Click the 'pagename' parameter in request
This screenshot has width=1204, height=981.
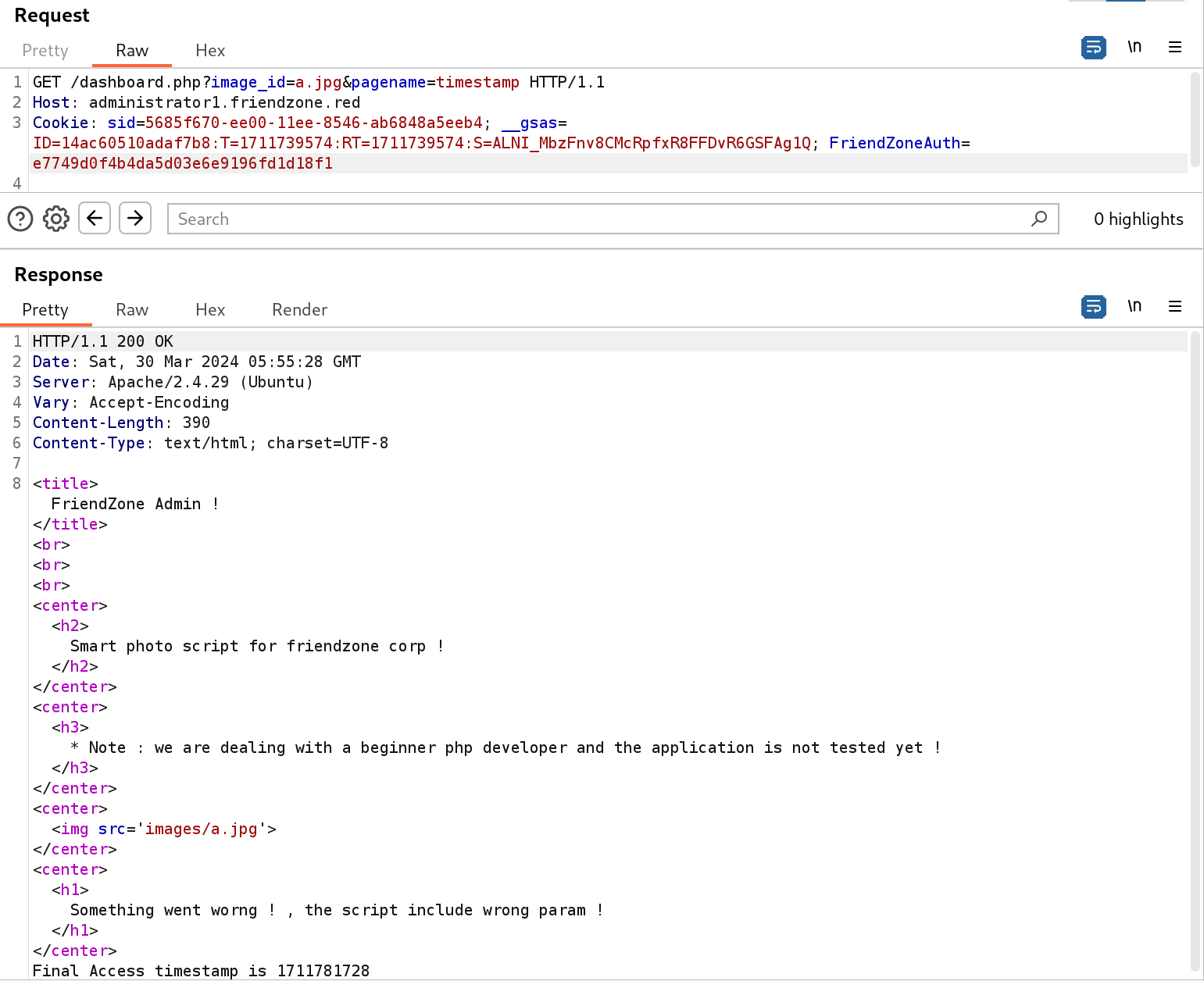point(389,82)
